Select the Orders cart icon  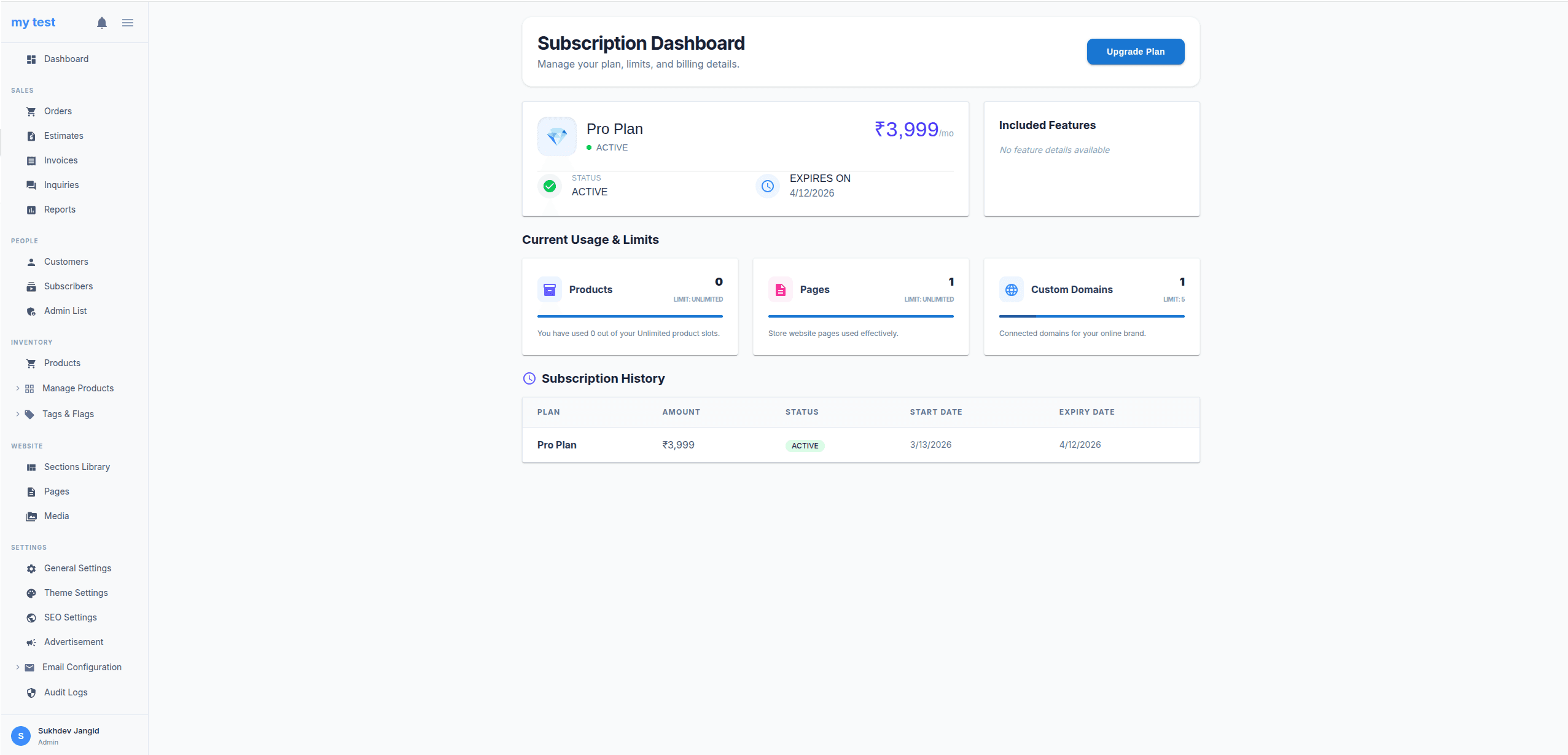pyautogui.click(x=31, y=111)
